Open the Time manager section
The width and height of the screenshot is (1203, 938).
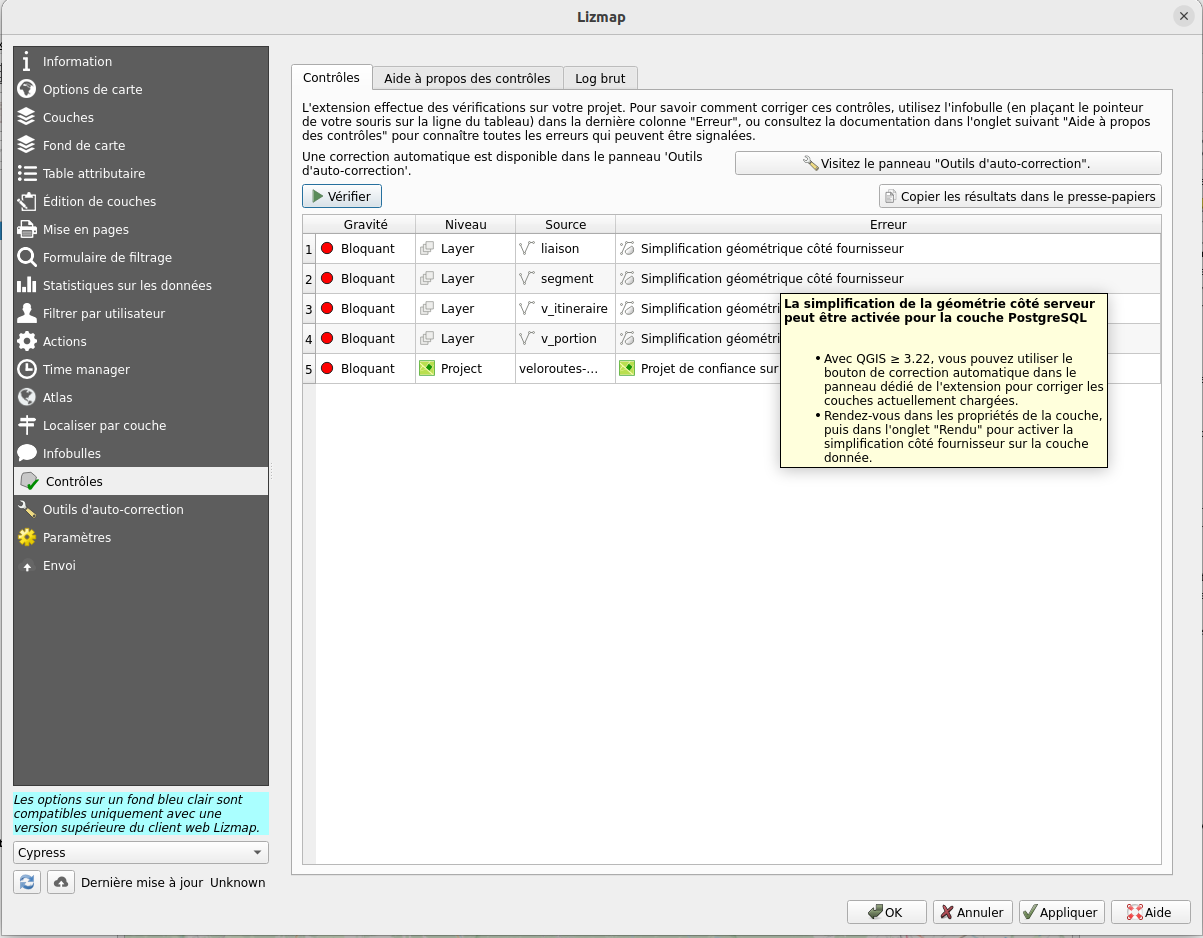pyautogui.click(x=141, y=369)
